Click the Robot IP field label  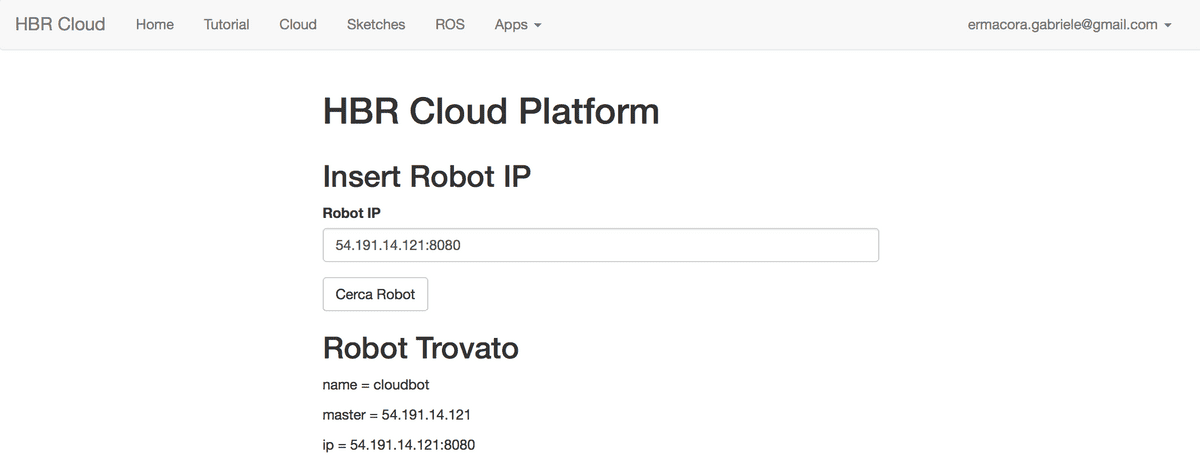[352, 212]
